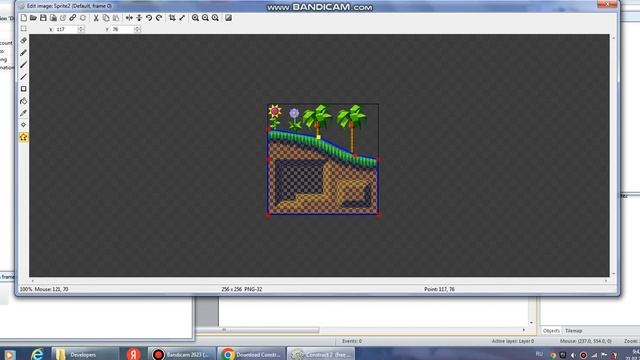Click the X coordinate field showing 117
This screenshot has height=360, width=640.
click(x=66, y=29)
